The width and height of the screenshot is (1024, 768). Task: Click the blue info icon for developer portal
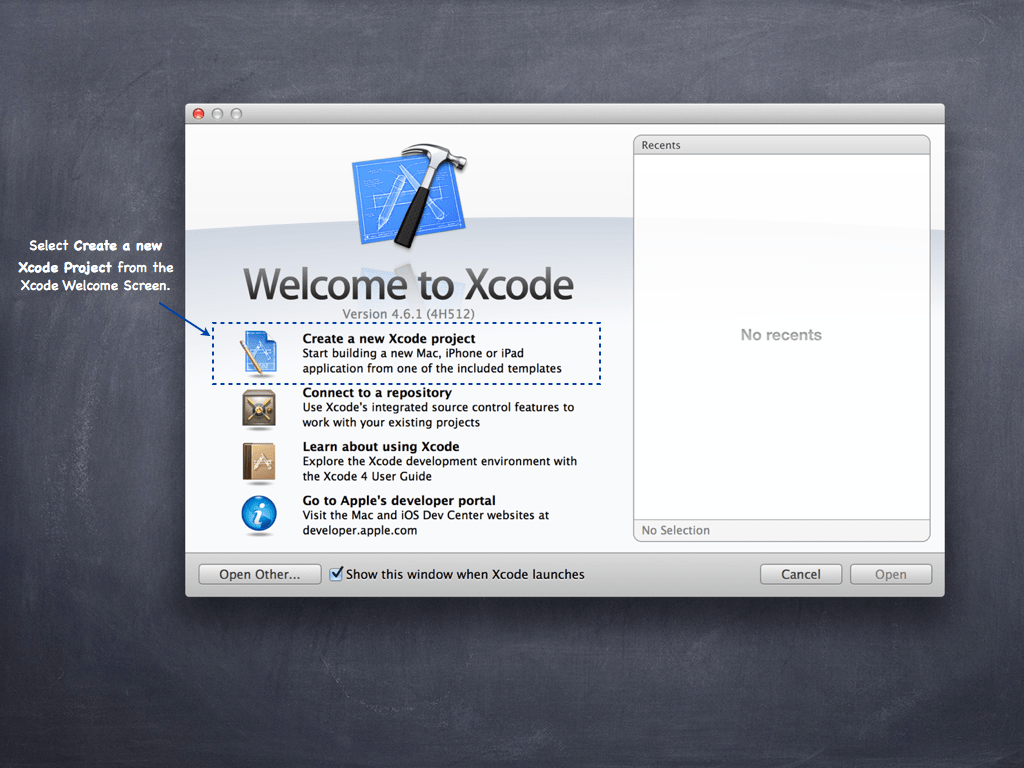click(259, 515)
